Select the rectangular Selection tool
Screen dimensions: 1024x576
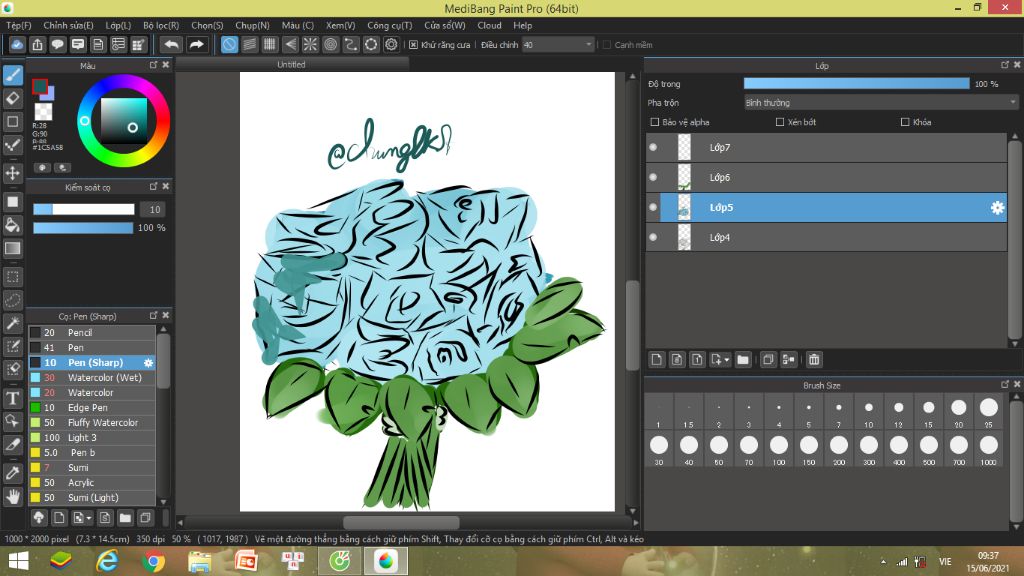12,277
